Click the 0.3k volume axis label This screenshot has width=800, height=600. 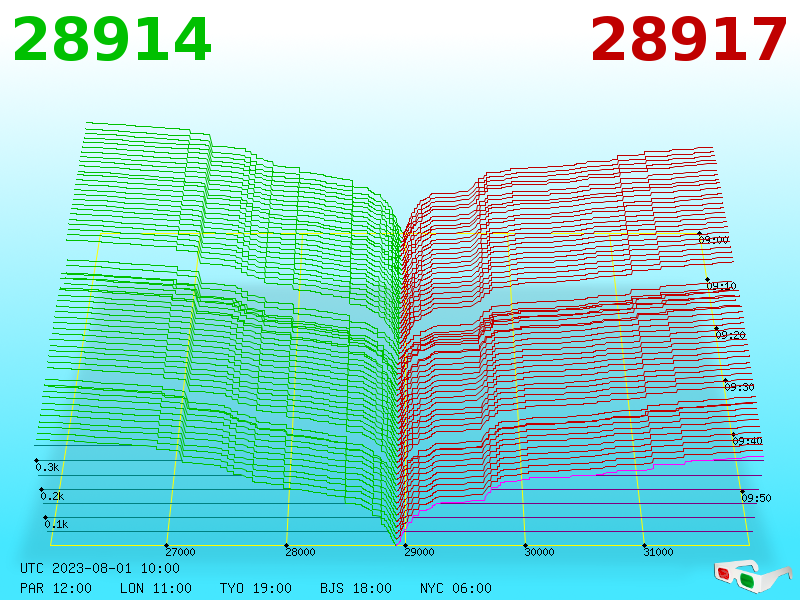(47, 467)
